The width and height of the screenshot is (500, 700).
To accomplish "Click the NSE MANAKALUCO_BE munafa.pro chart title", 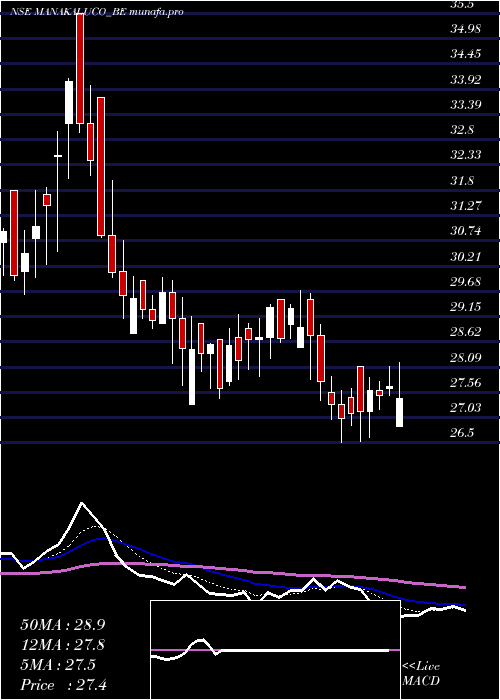I will pos(97,12).
